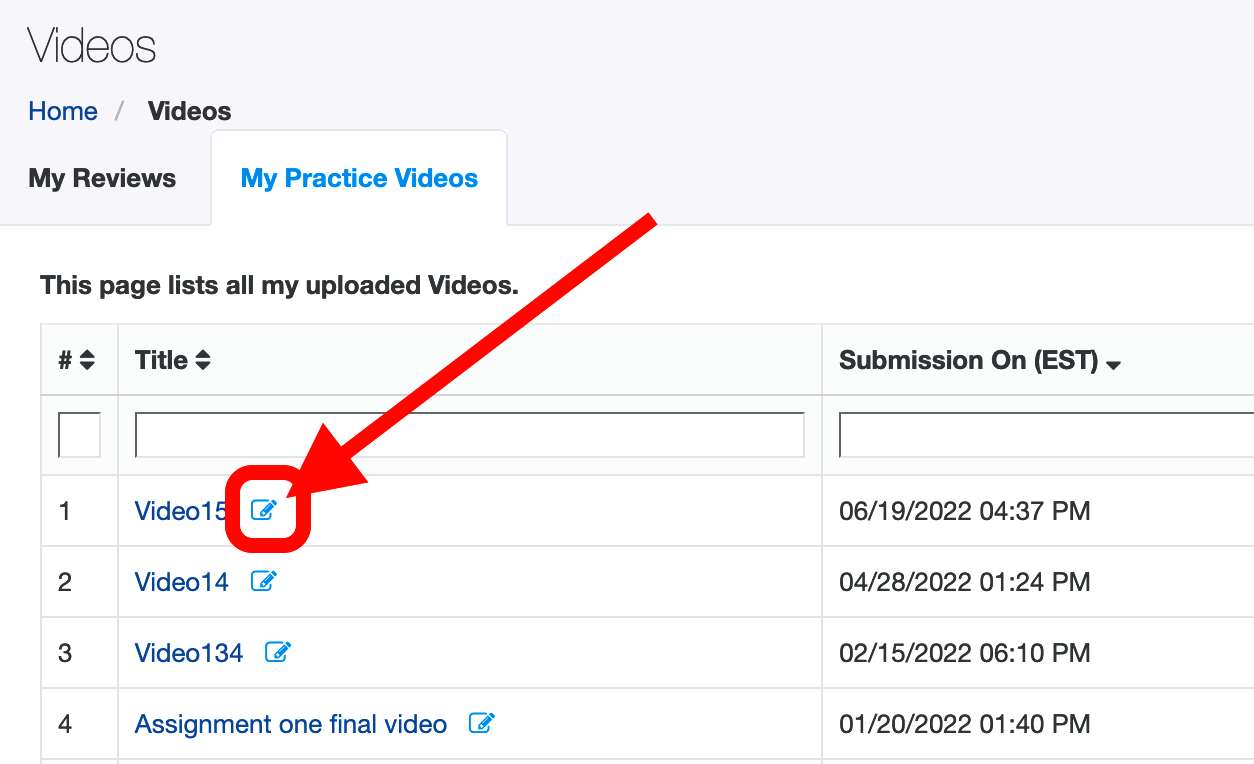Open Assignment one final video link
The height and width of the screenshot is (764, 1254).
click(x=290, y=723)
